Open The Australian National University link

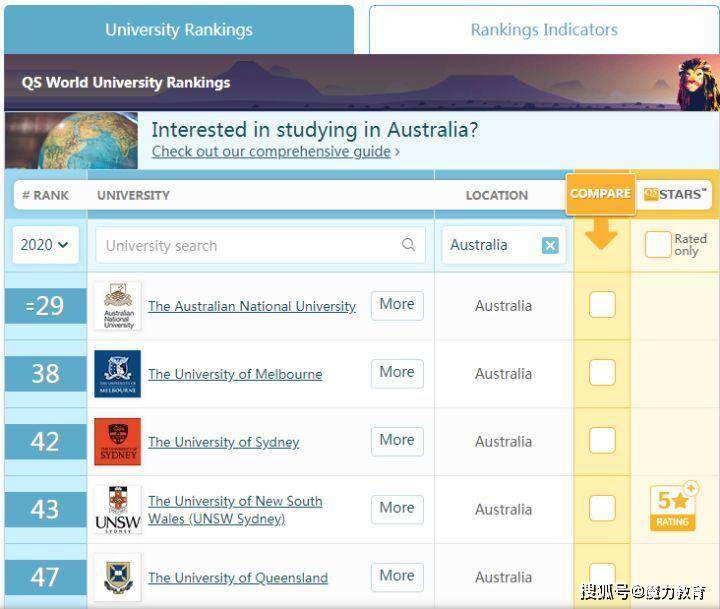pos(252,306)
